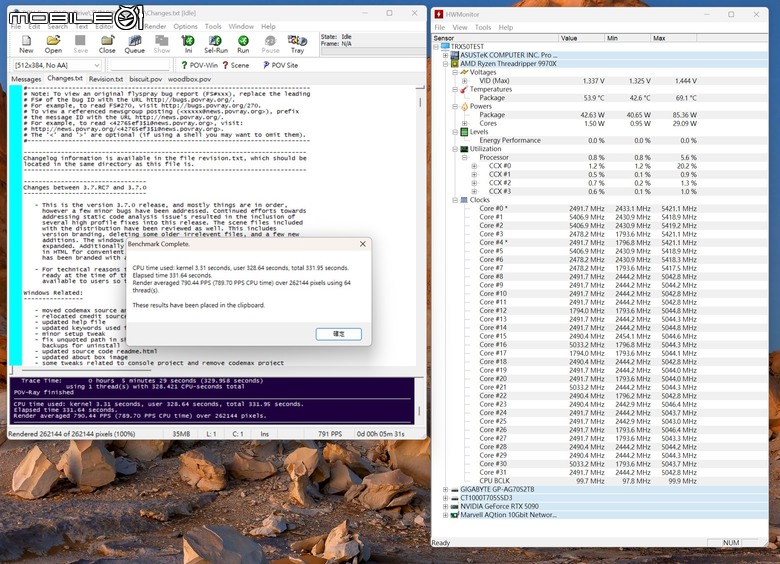
Task: Select the Voltages category icon in HWMonitor
Action: [465, 72]
